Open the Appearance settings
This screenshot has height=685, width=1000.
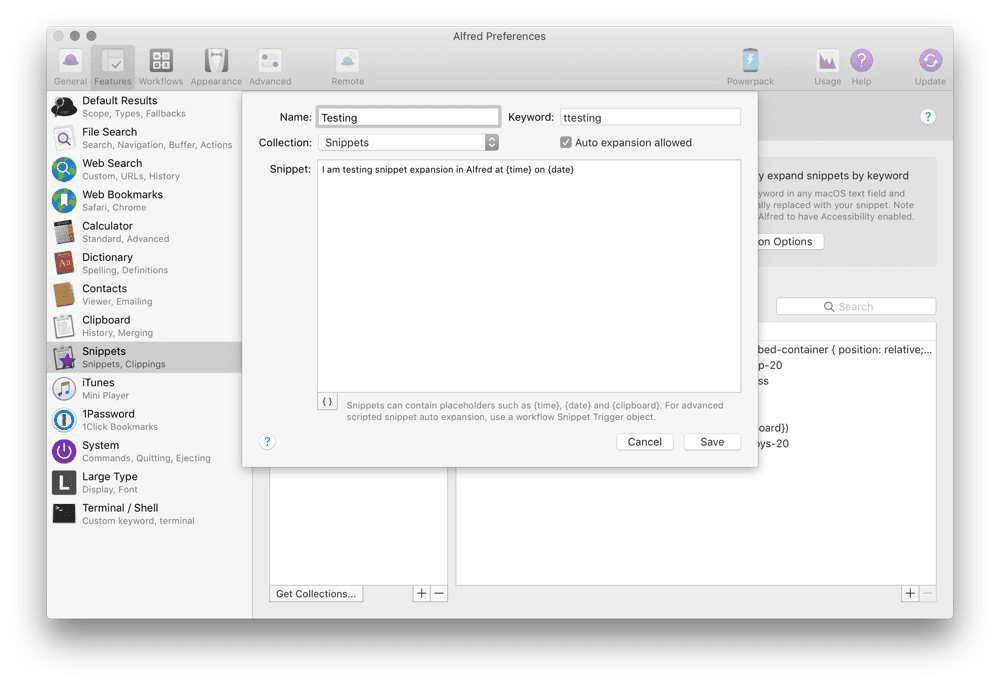pyautogui.click(x=216, y=67)
